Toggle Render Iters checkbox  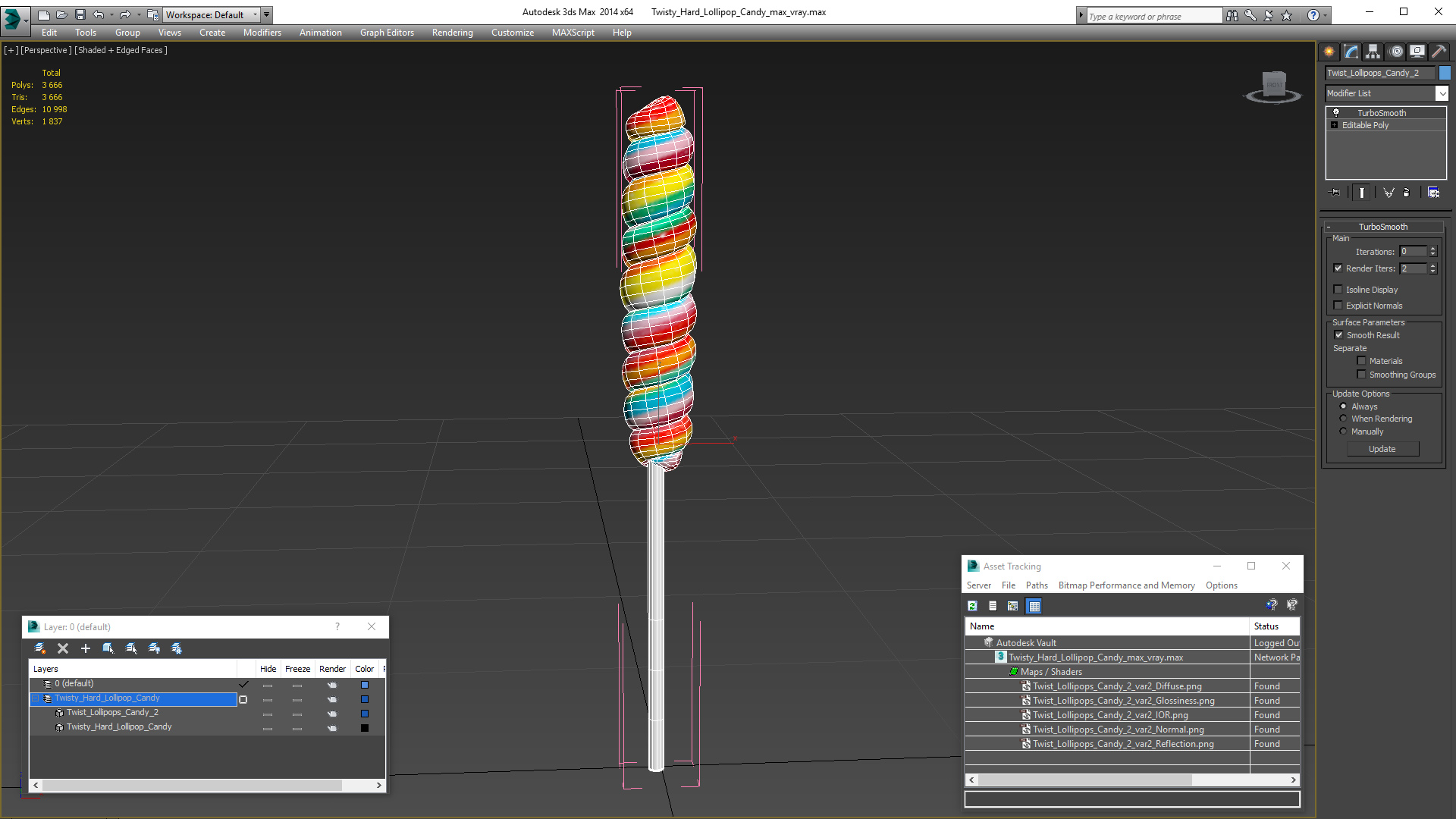pyautogui.click(x=1338, y=268)
